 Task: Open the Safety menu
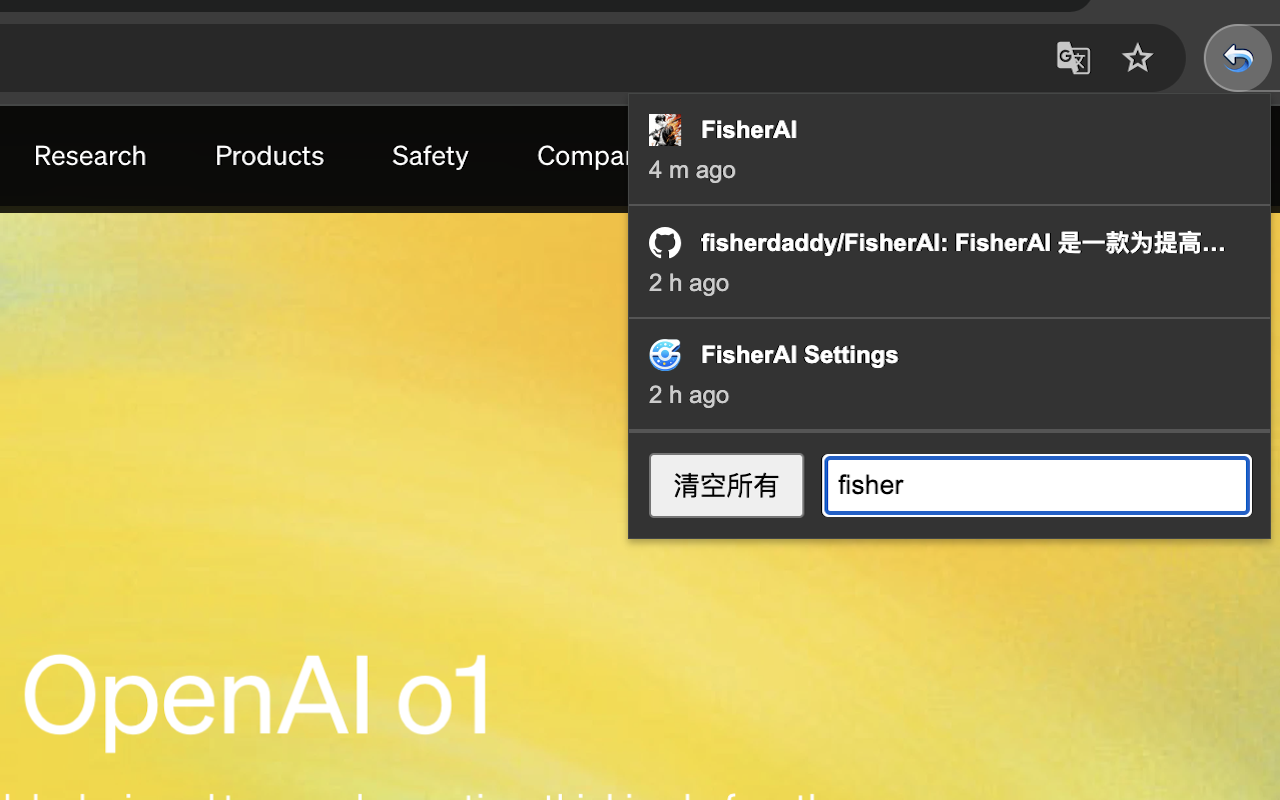click(430, 156)
